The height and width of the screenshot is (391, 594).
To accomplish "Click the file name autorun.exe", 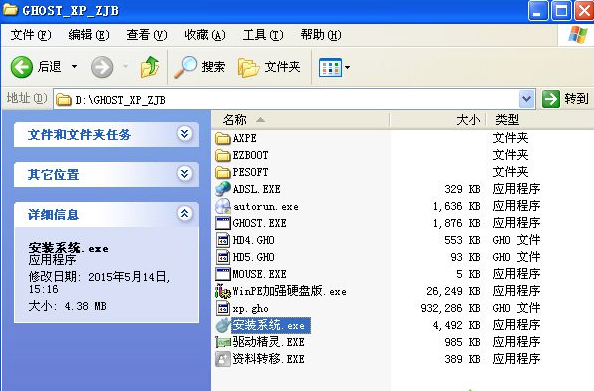I will (x=266, y=206).
